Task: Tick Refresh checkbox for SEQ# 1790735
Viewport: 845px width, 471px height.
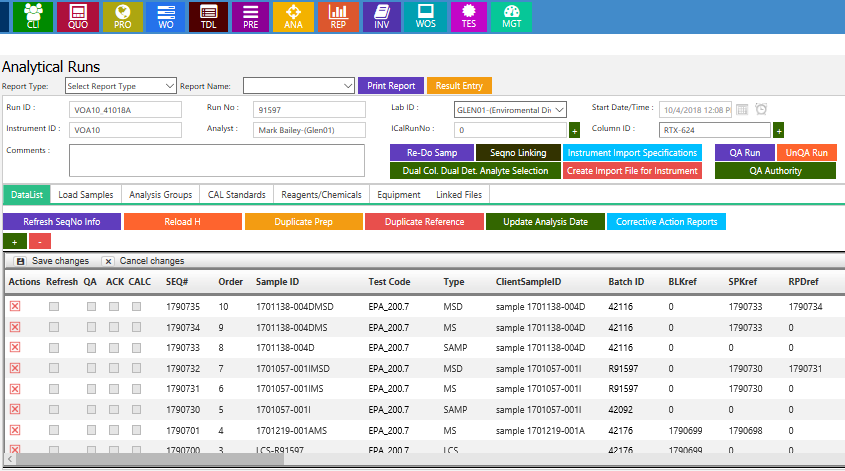Action: (54, 307)
